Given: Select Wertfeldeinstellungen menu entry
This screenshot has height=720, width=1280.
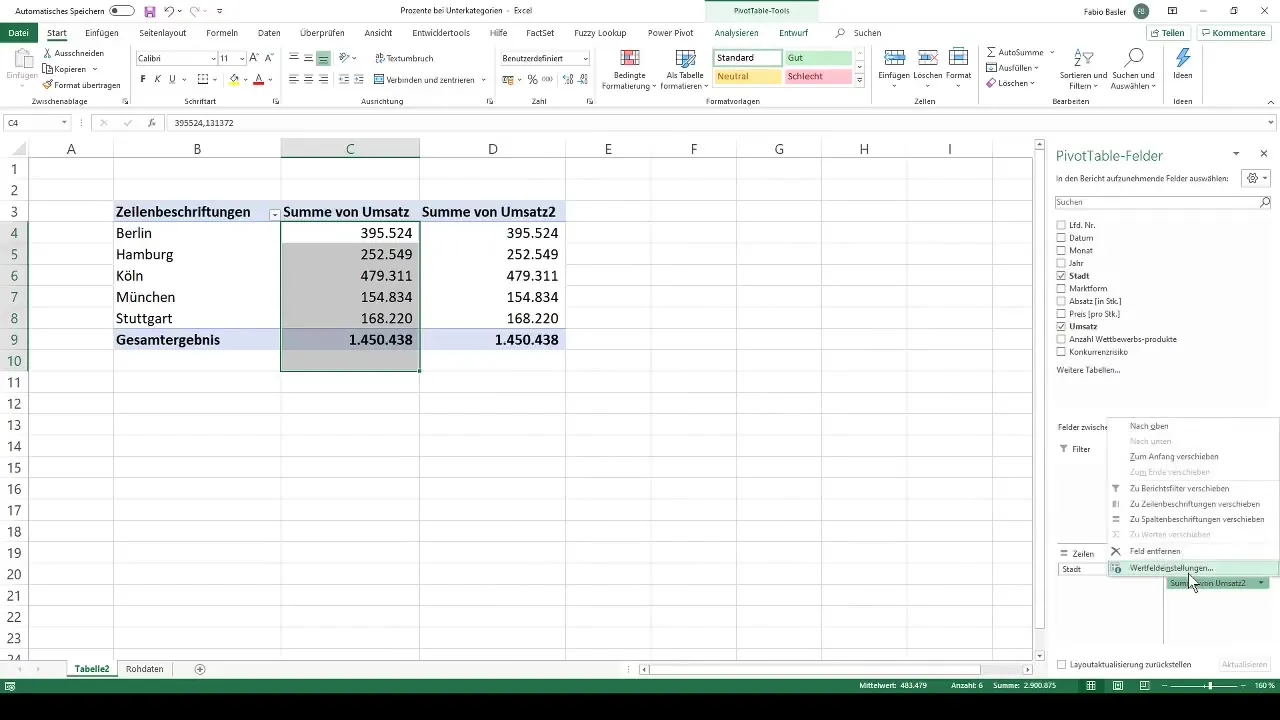Looking at the screenshot, I should [x=1193, y=568].
